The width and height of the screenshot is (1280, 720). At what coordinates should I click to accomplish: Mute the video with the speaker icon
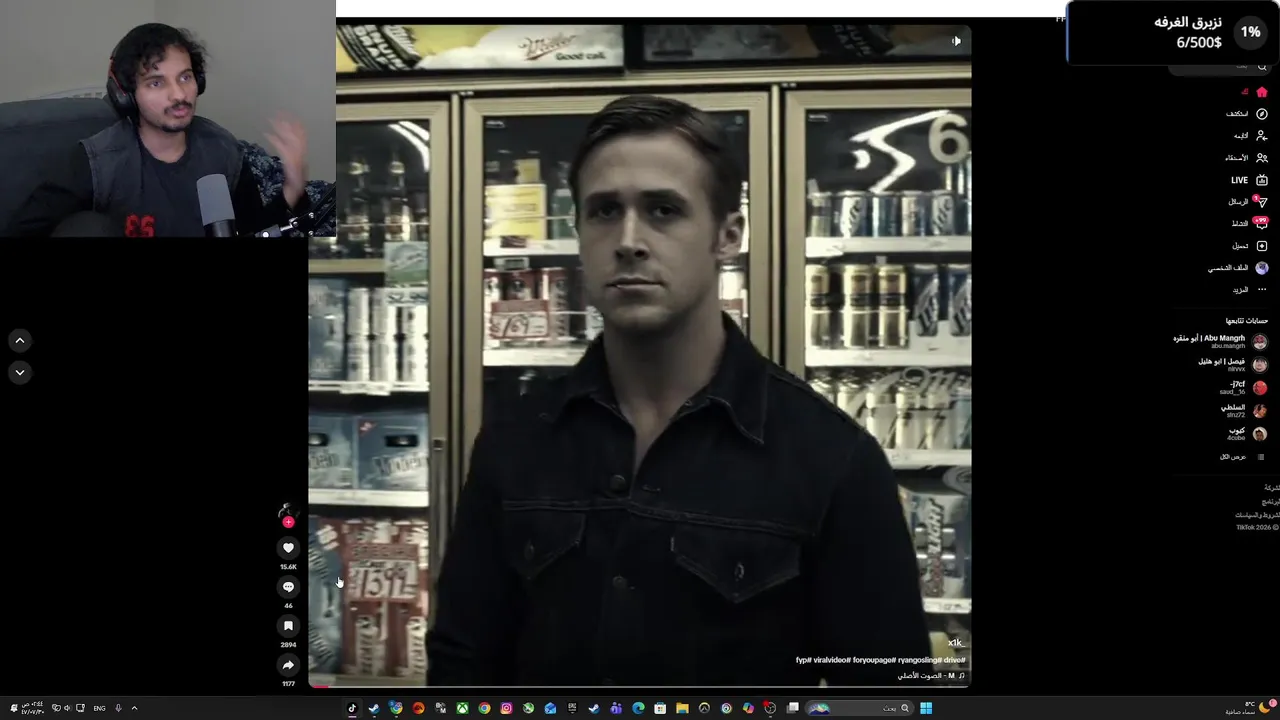pyautogui.click(x=956, y=41)
